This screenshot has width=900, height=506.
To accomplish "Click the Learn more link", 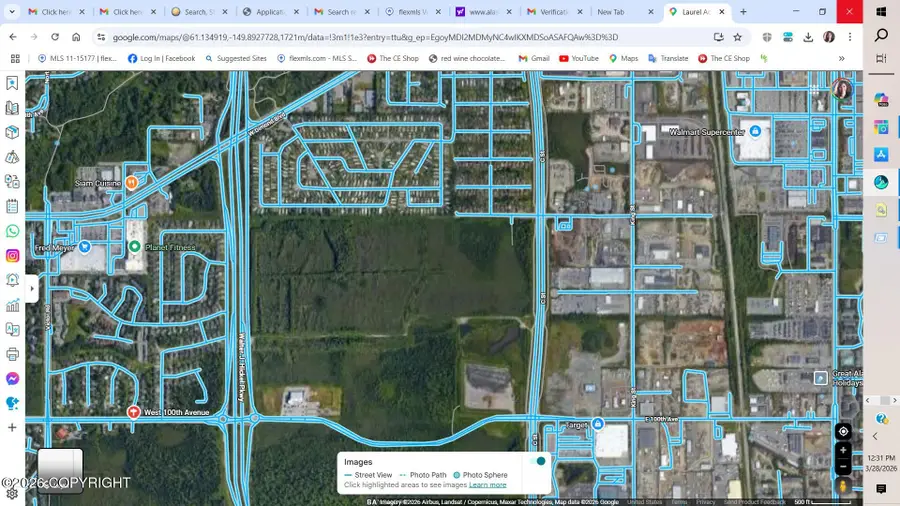I will 487,485.
